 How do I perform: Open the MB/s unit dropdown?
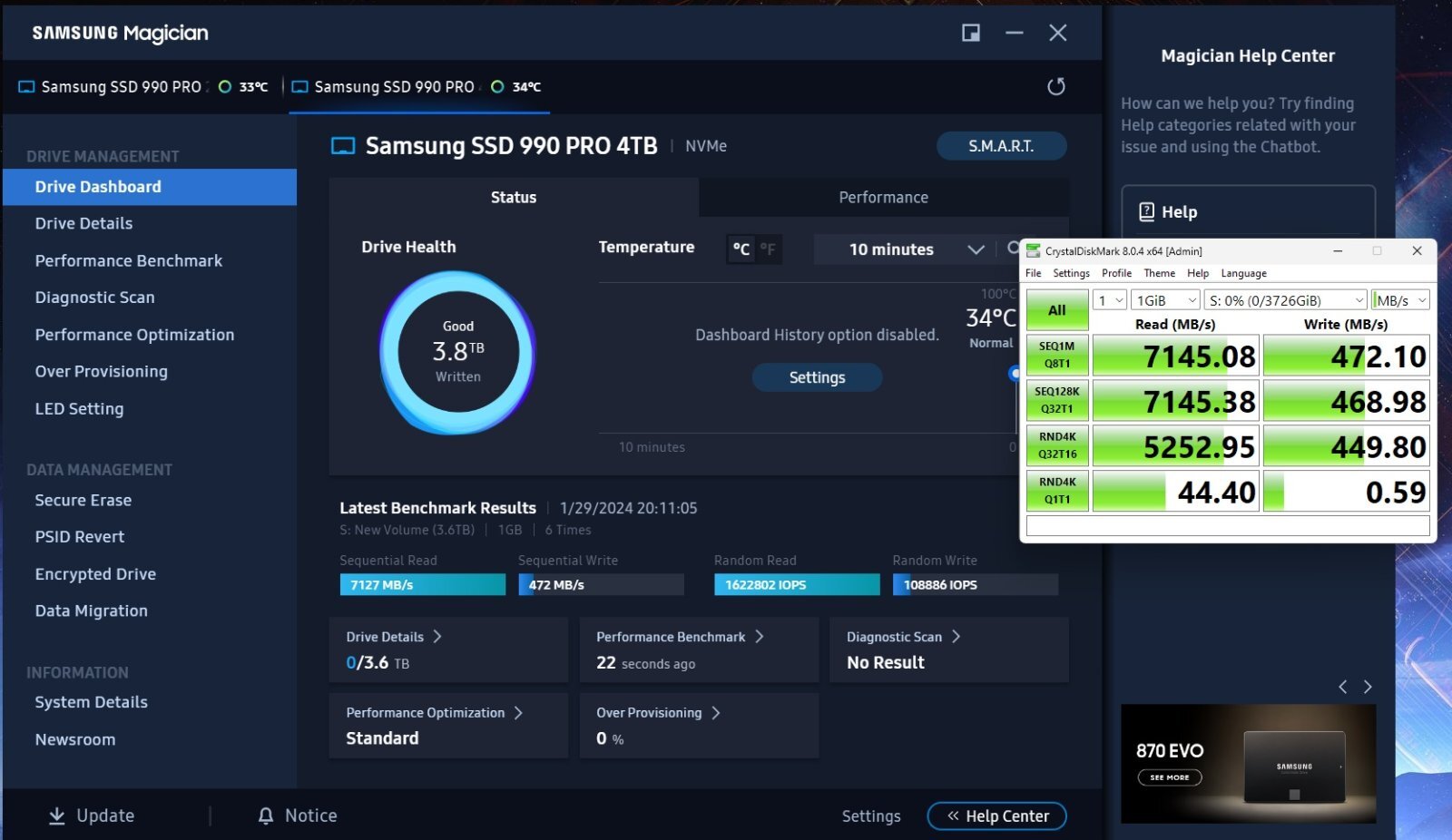1400,300
